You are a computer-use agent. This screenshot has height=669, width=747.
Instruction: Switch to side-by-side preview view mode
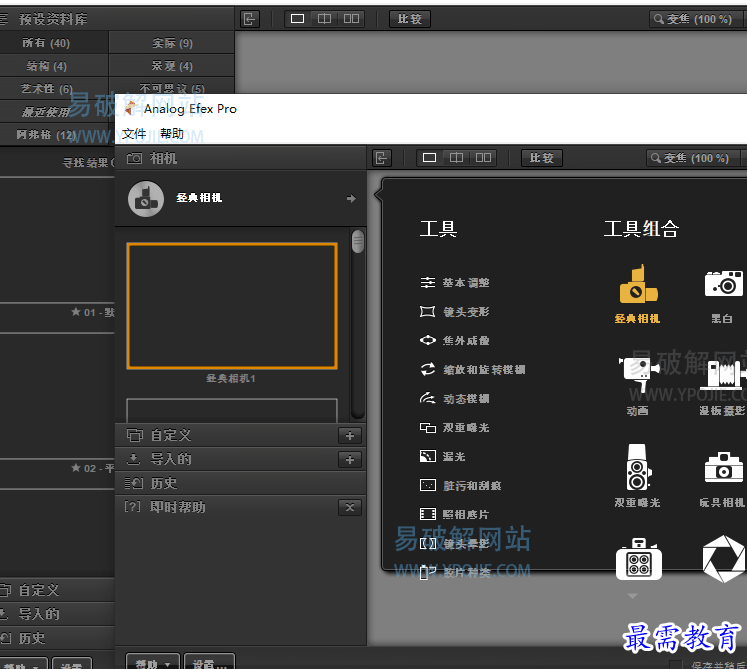click(484, 158)
